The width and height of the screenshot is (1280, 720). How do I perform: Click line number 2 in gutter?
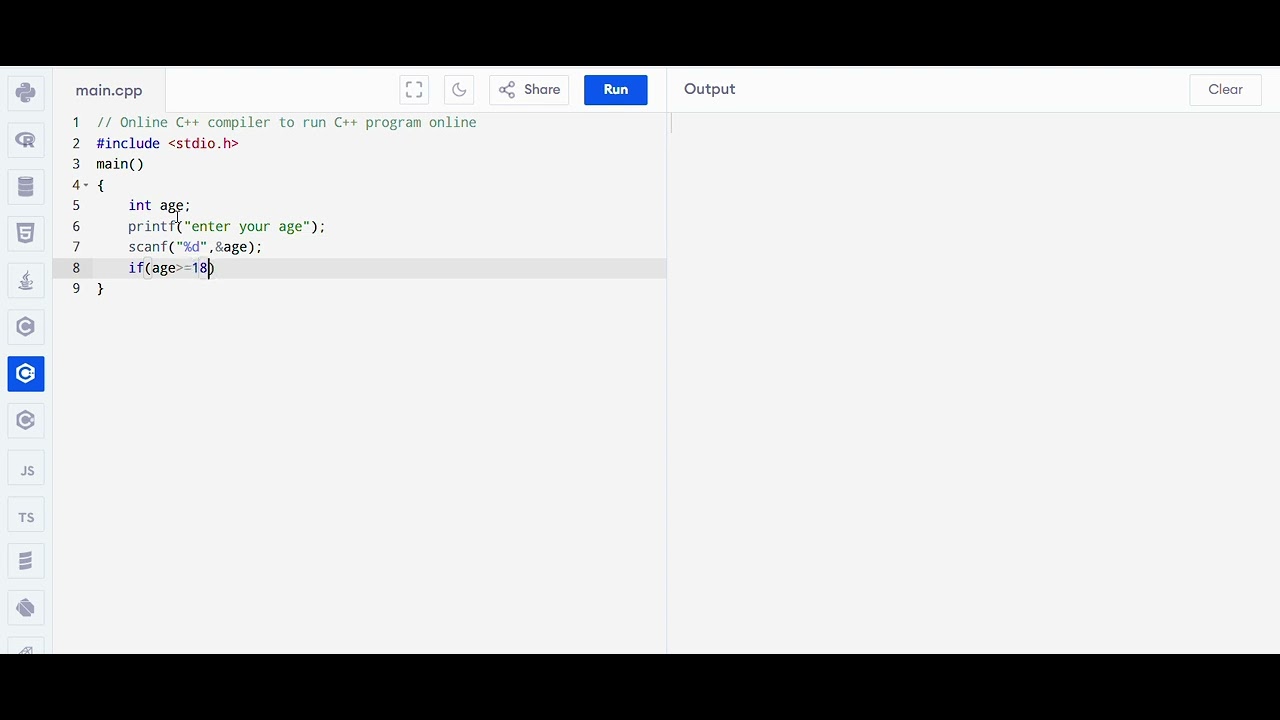coord(75,143)
